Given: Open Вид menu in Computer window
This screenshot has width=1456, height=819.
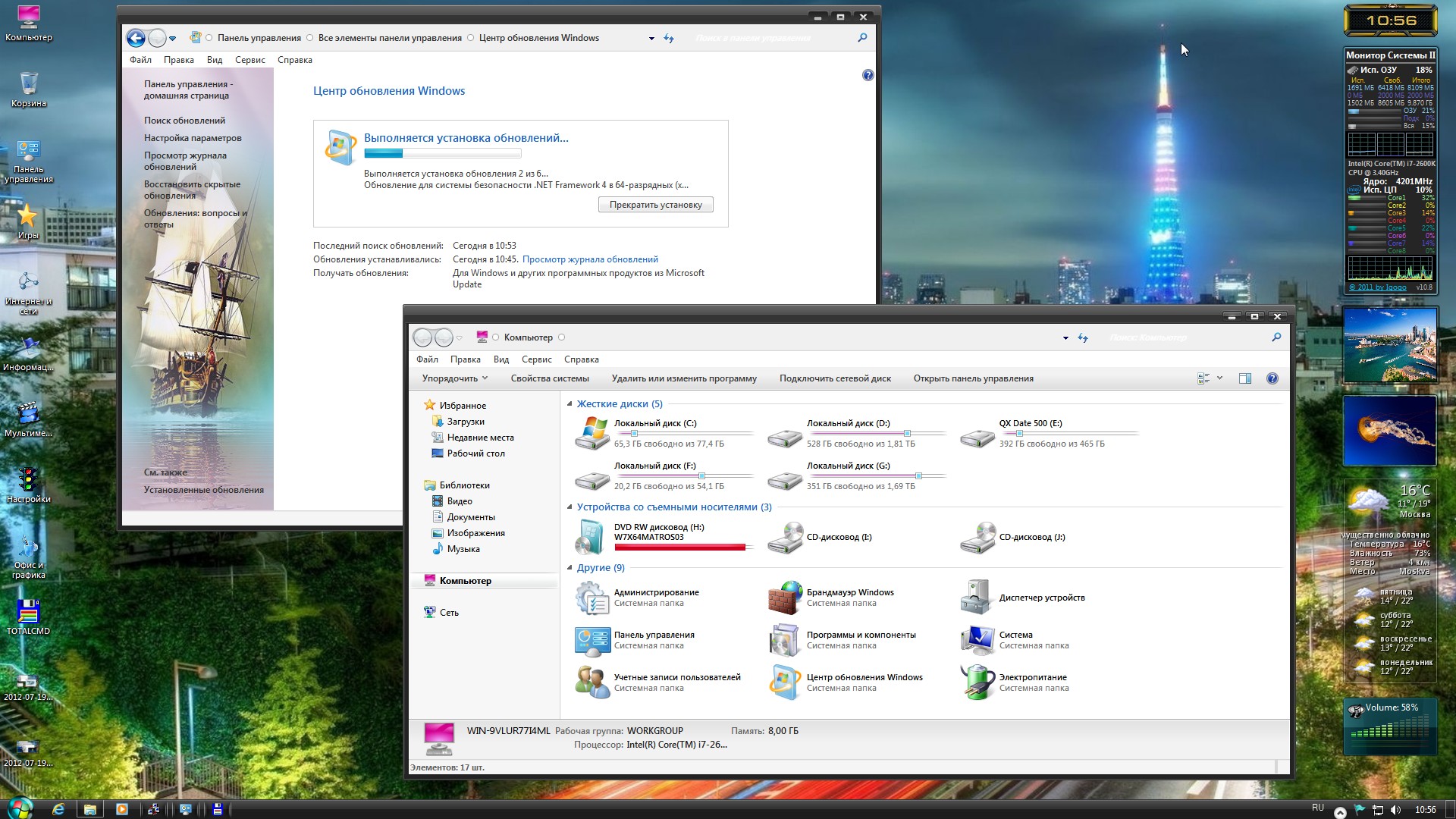Looking at the screenshot, I should coord(501,359).
